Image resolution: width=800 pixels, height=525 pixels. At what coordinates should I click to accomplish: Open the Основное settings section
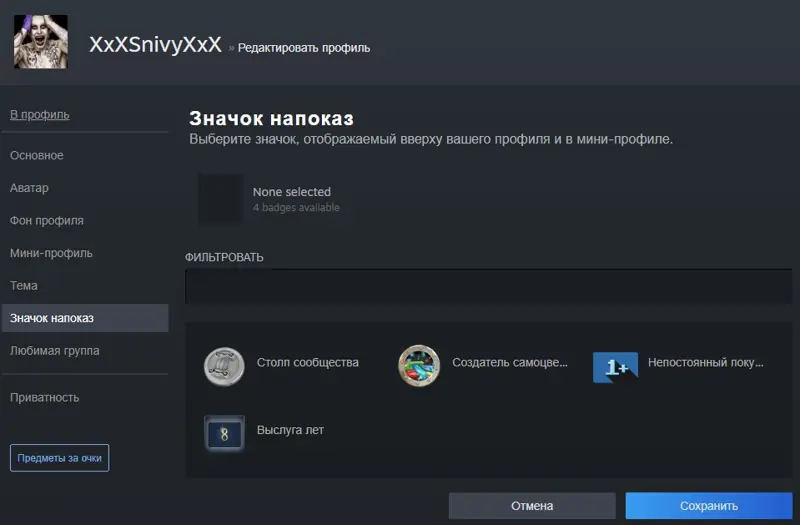pos(37,155)
